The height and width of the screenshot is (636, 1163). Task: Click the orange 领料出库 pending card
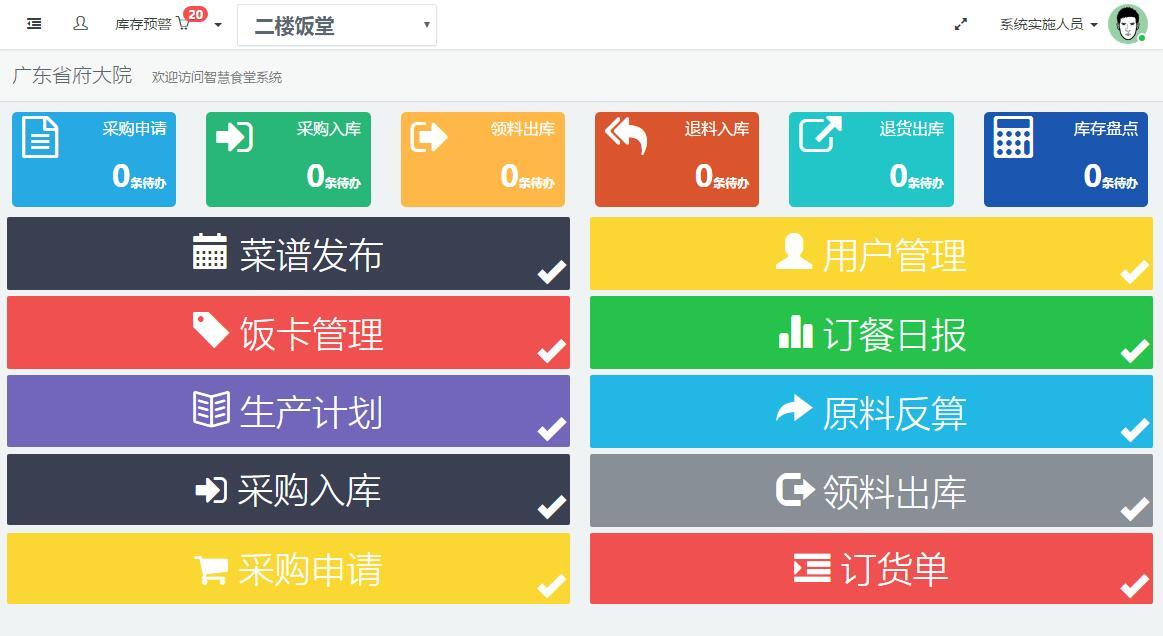(x=483, y=160)
